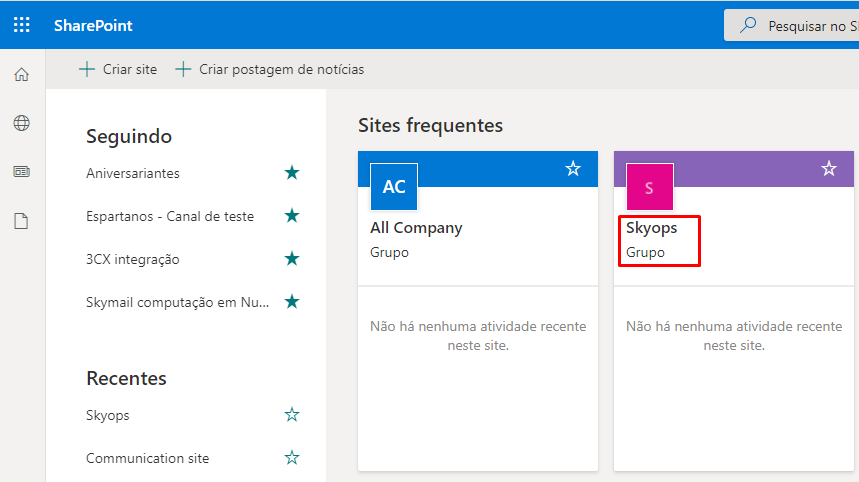
Task: Click the magnifier search icon
Action: 748,25
